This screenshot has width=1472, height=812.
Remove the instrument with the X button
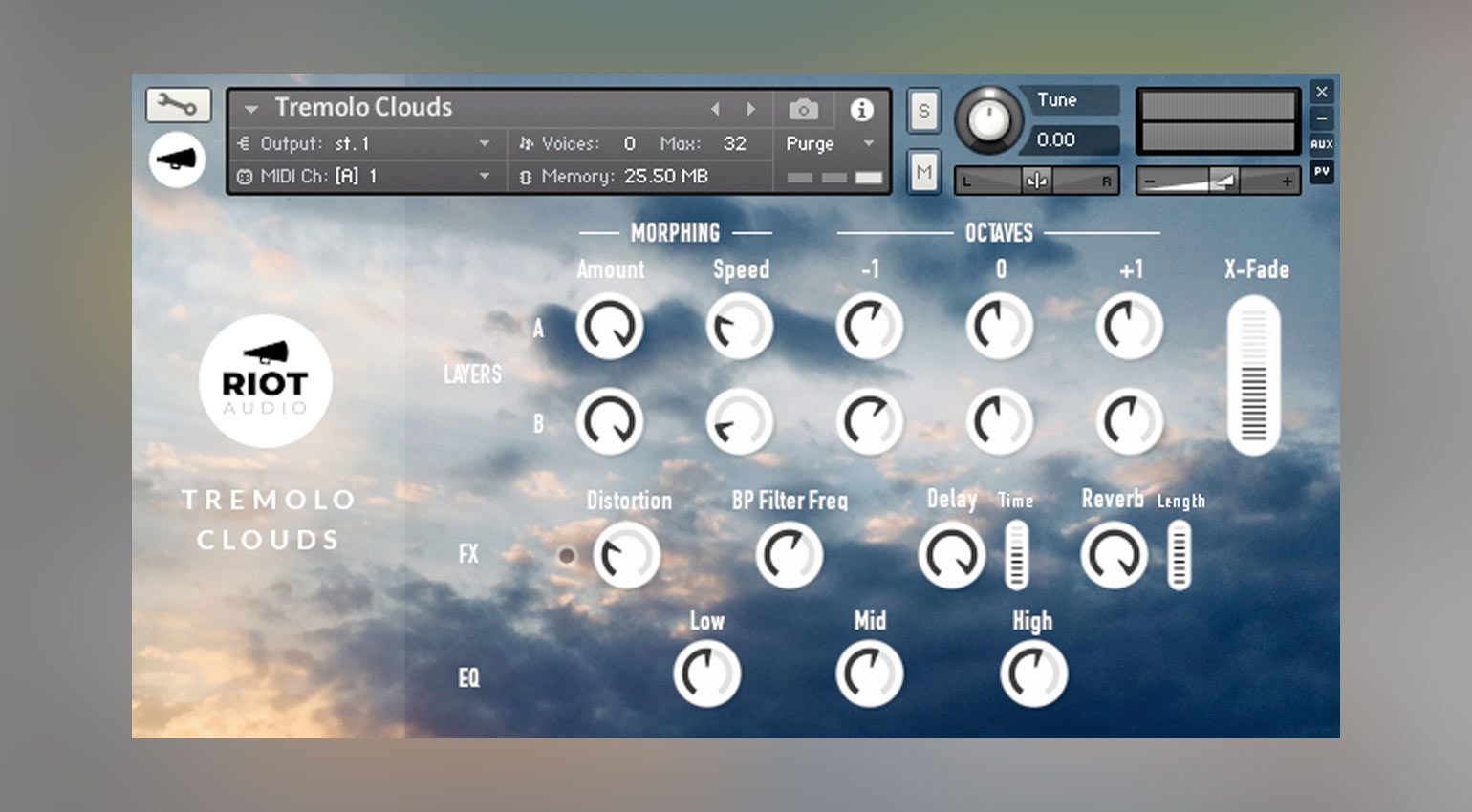coord(1321,92)
